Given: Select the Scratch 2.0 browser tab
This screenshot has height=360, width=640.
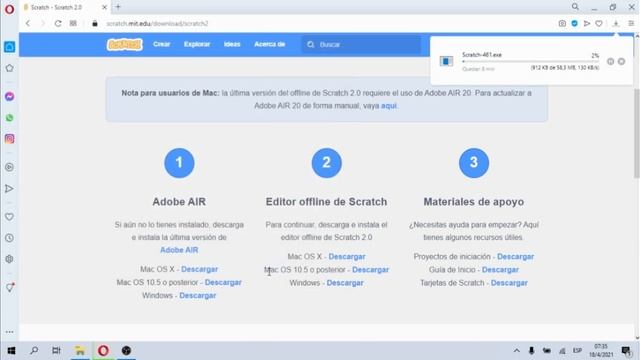Looking at the screenshot, I should click(x=65, y=7).
